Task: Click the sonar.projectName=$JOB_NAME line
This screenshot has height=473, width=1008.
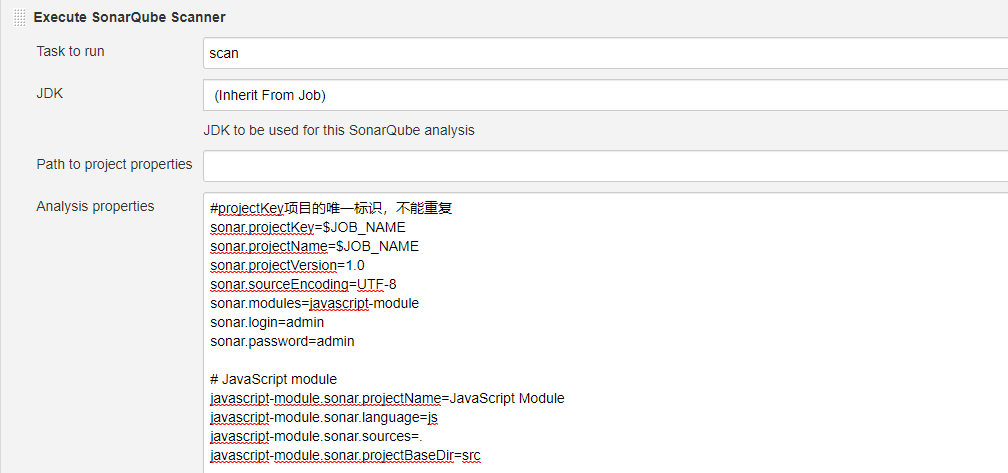Action: point(314,247)
